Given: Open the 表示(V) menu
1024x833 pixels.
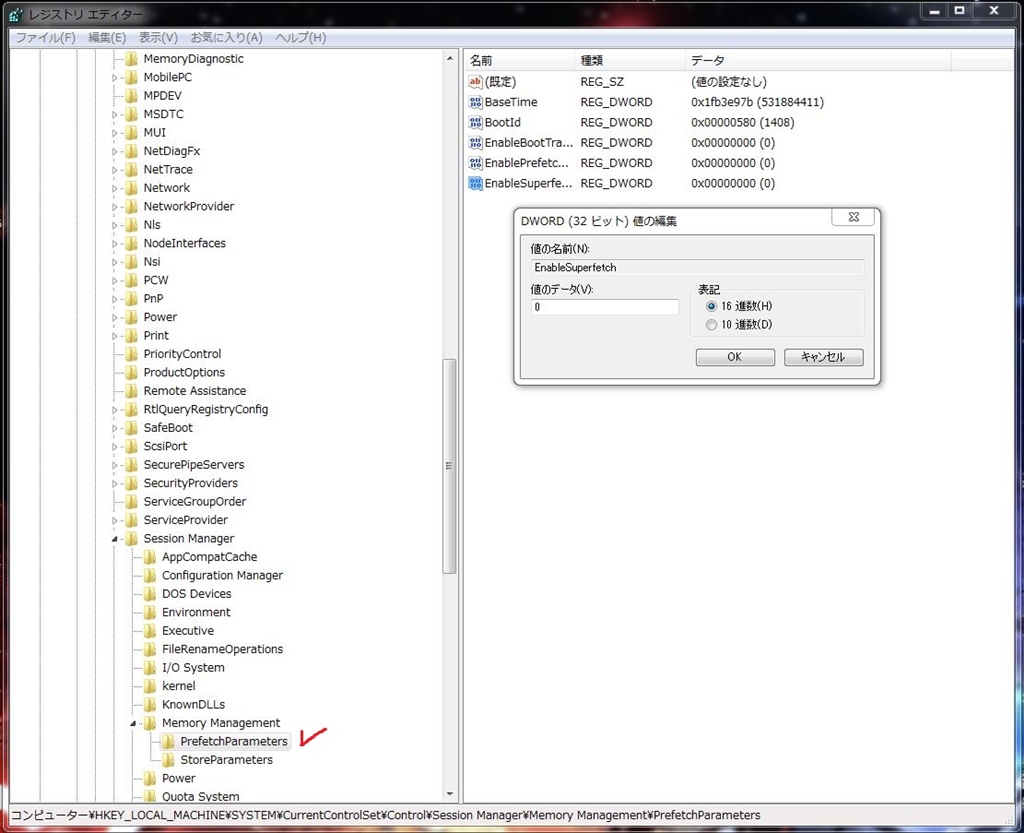Looking at the screenshot, I should click(x=158, y=37).
